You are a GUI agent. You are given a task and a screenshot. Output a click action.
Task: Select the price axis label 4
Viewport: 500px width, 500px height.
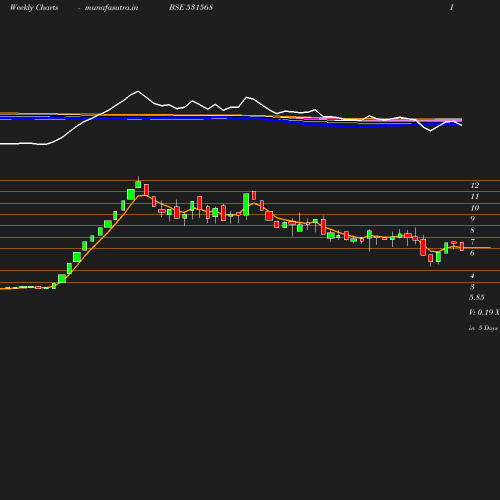click(472, 276)
